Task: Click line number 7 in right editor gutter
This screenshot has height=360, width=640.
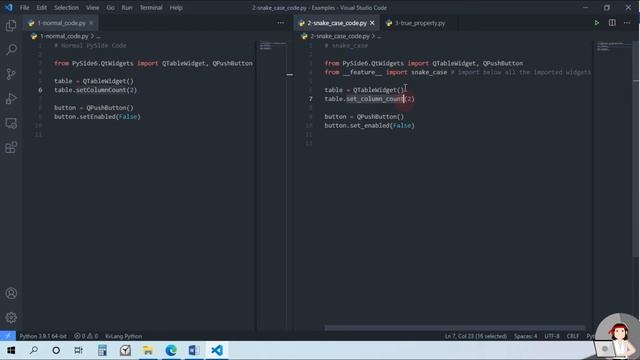Action: click(311, 99)
